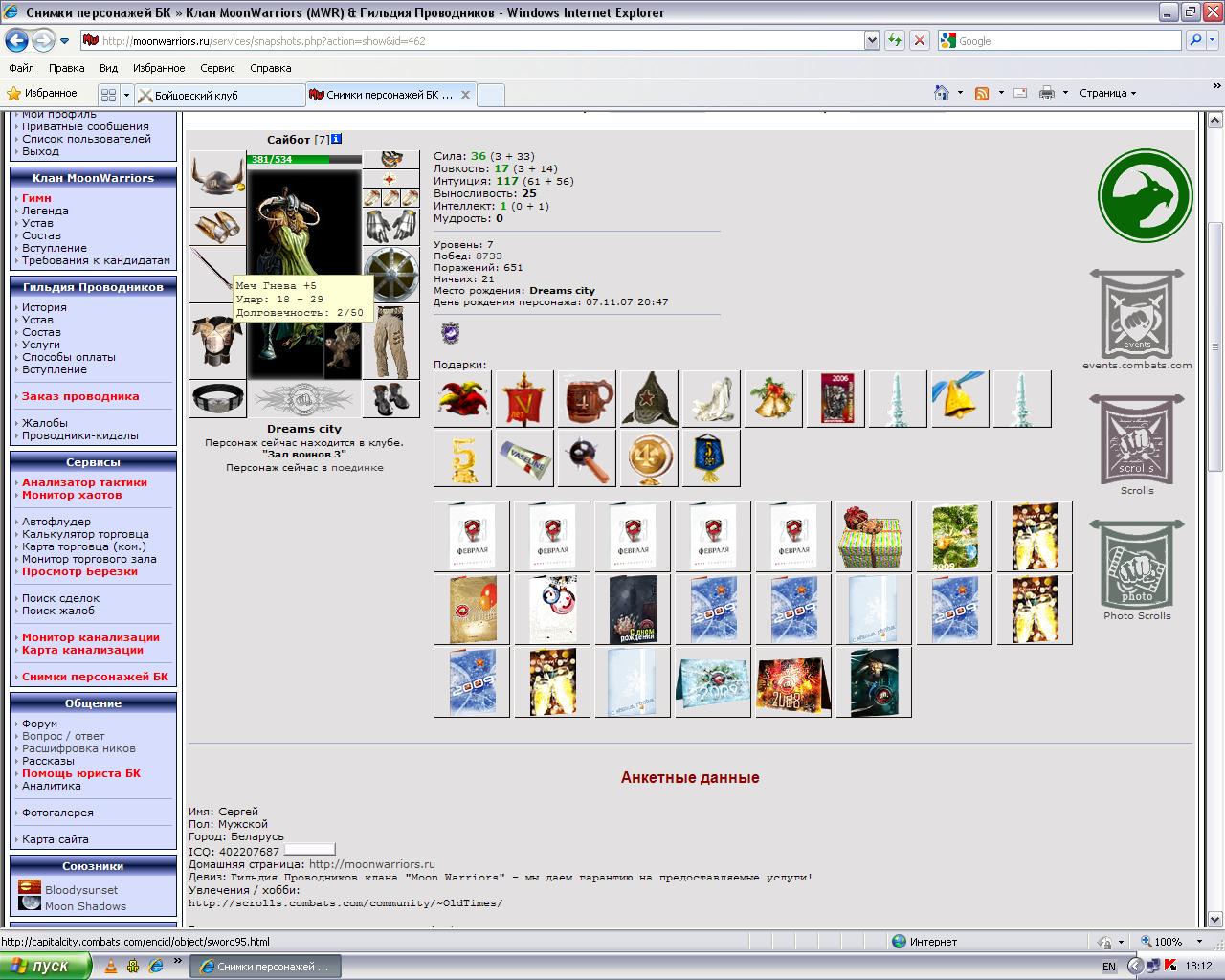Screen dimensions: 1225x980
Task: Open the recent pages history dropdown arrow
Action: [x=65, y=41]
